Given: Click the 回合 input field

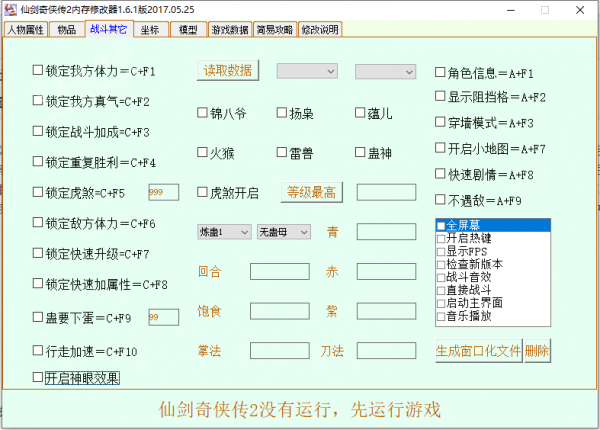Looking at the screenshot, I should [x=280, y=272].
